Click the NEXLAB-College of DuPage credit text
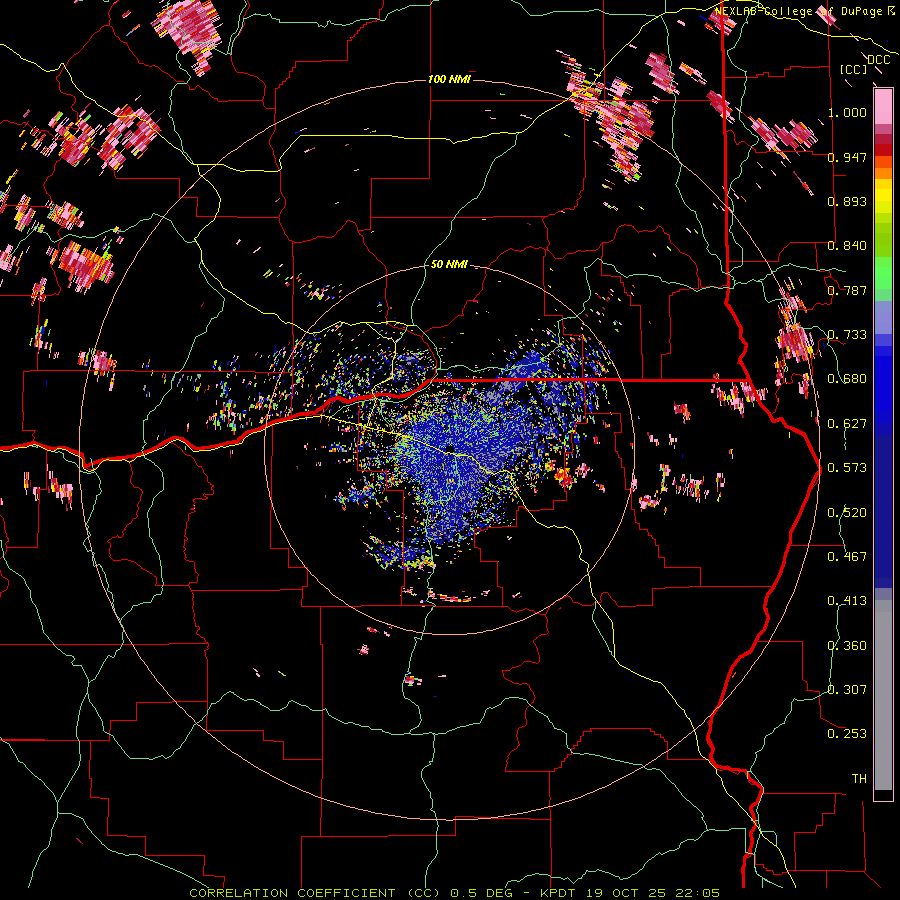Viewport: 900px width, 900px height. tap(805, 11)
